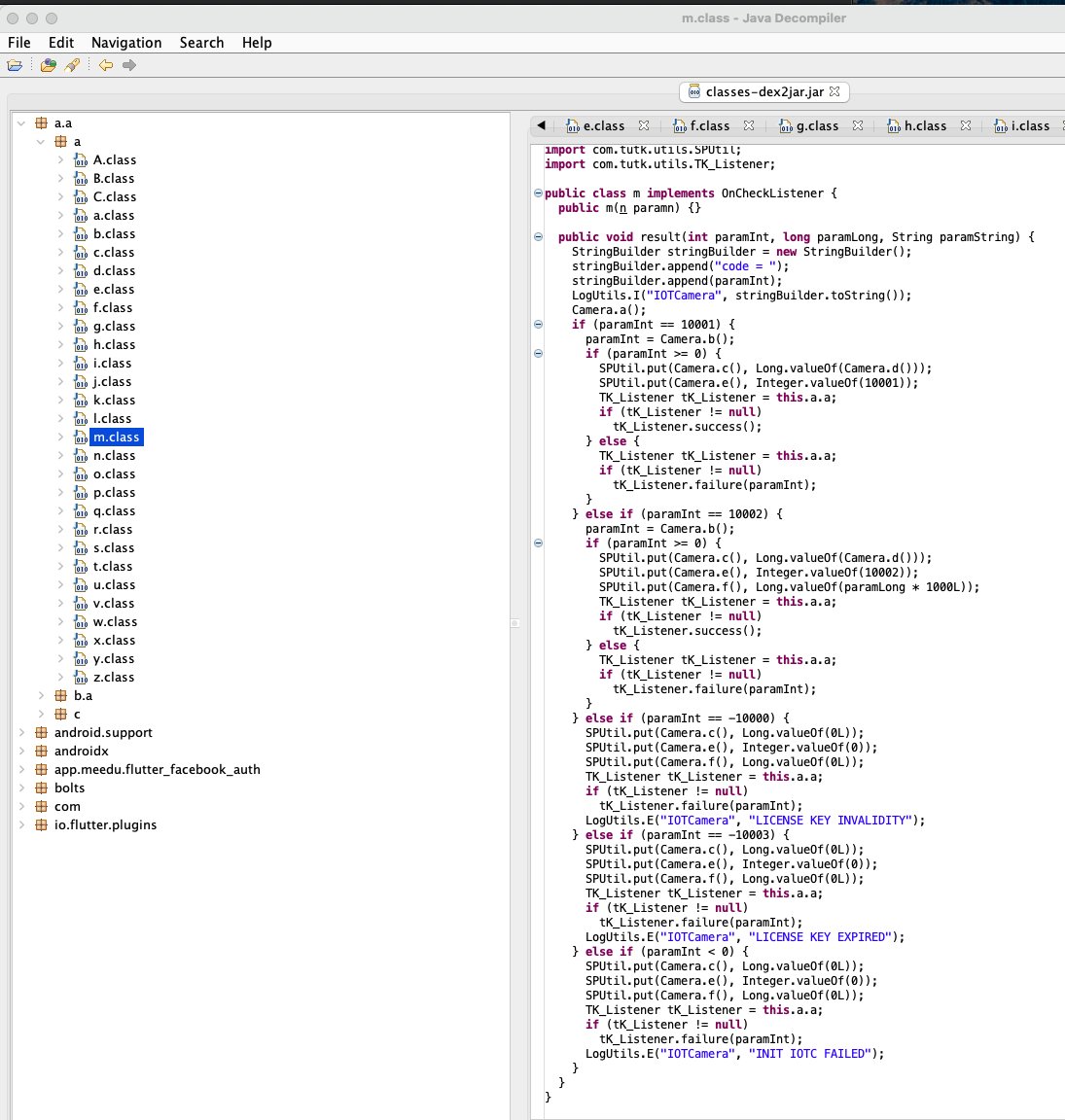Click LICENSE KEY EXPIRED string in code
Image resolution: width=1065 pixels, height=1120 pixels.
819,937
